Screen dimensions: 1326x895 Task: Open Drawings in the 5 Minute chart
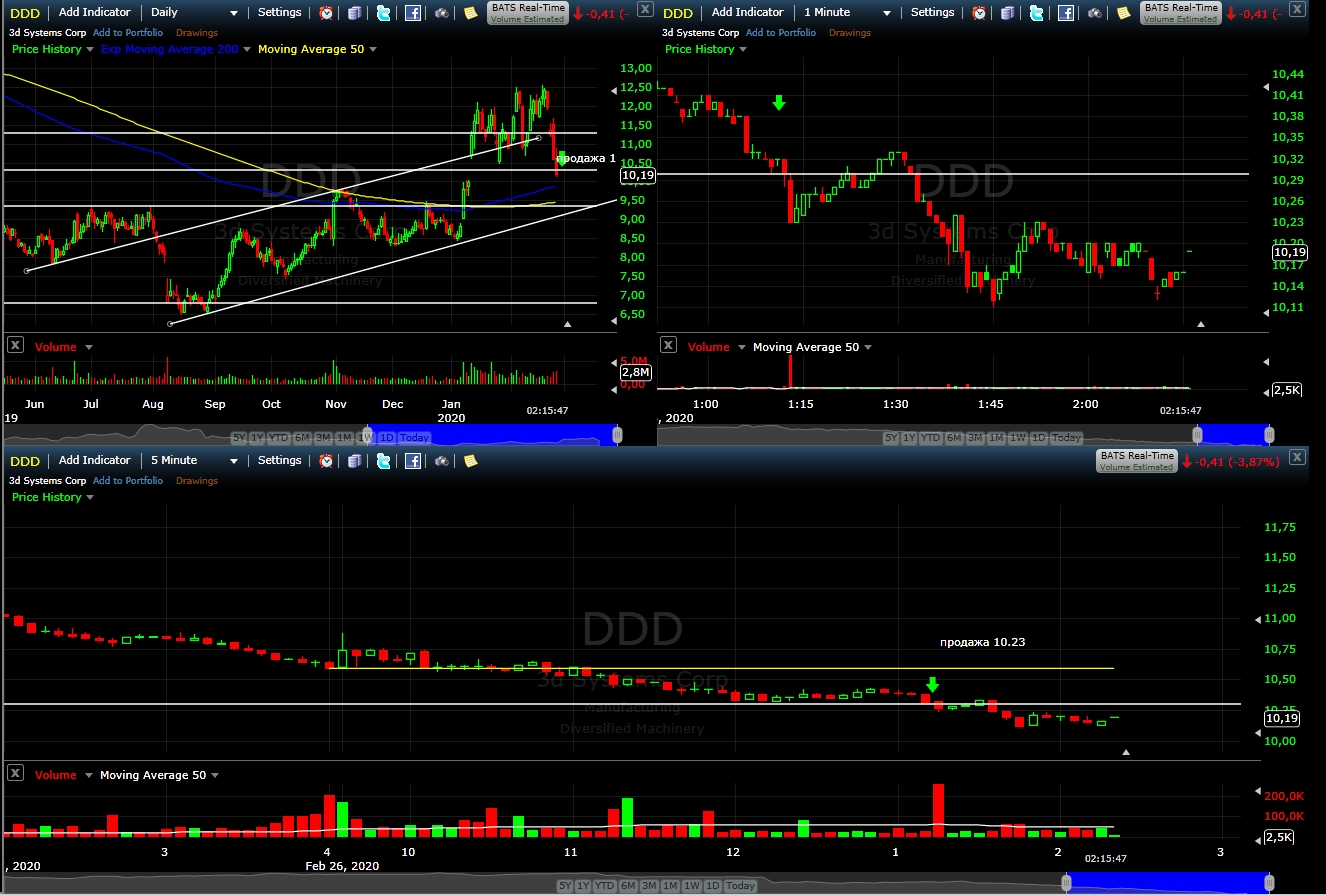point(197,481)
